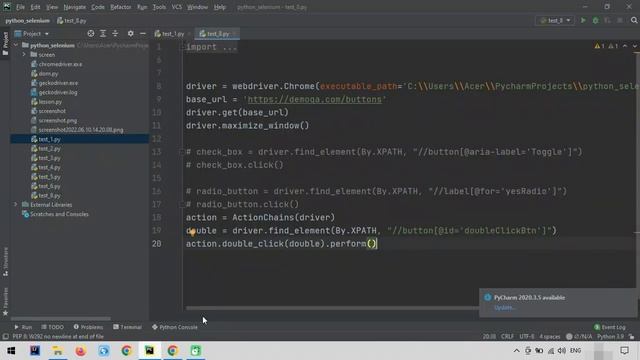Click Update link in PyCharm notification
This screenshot has height=360, width=640.
pos(504,308)
